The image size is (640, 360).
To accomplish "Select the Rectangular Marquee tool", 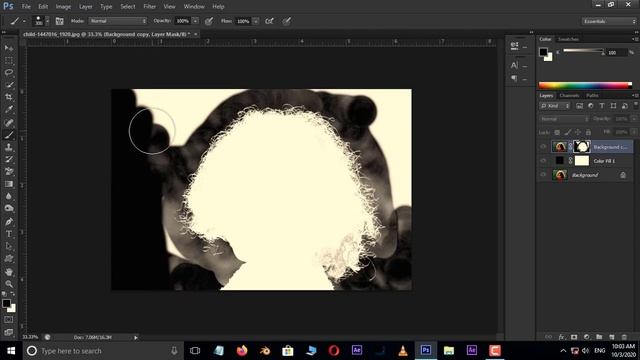I will [x=9, y=60].
